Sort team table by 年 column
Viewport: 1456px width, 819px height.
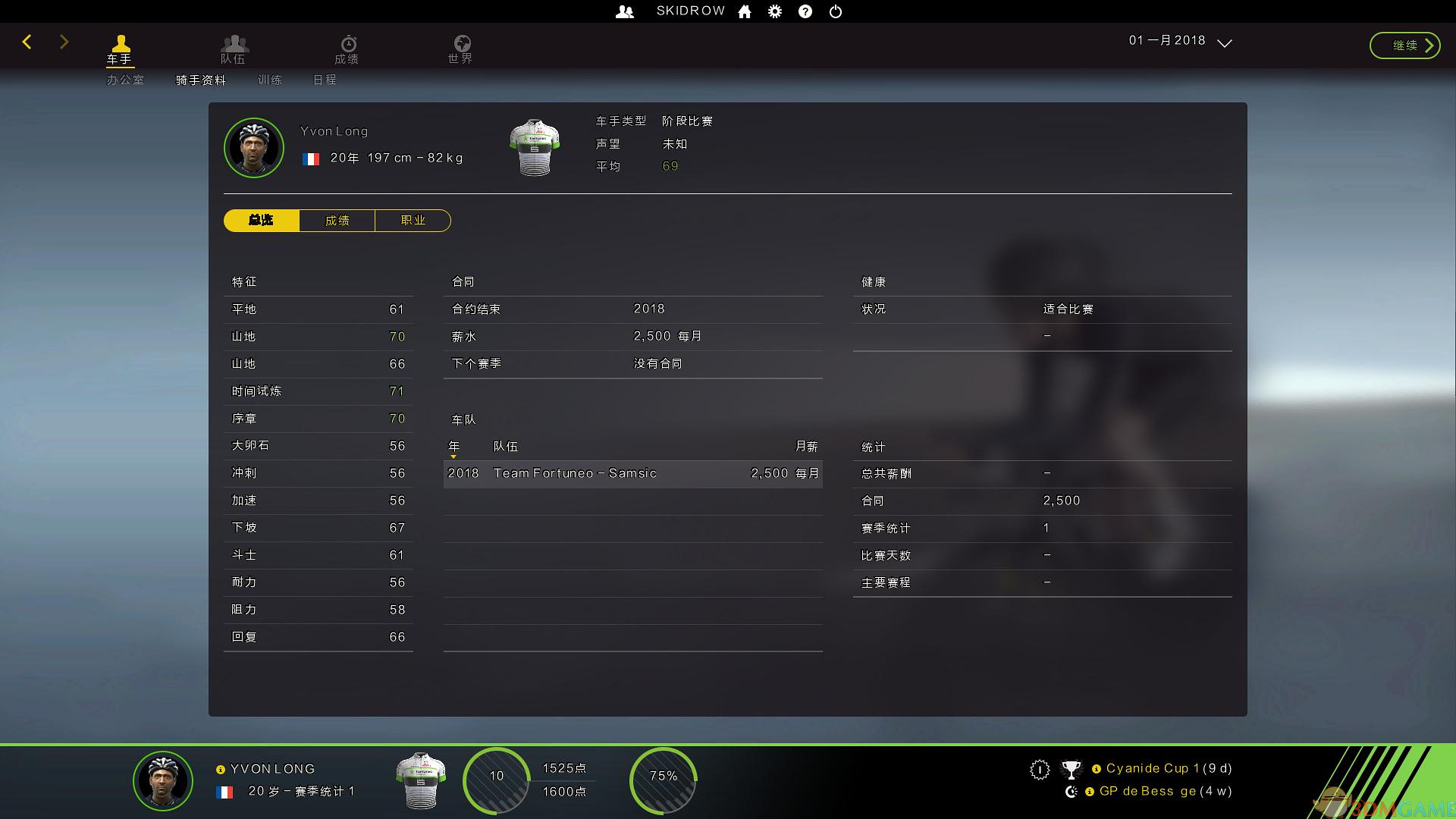(x=454, y=447)
